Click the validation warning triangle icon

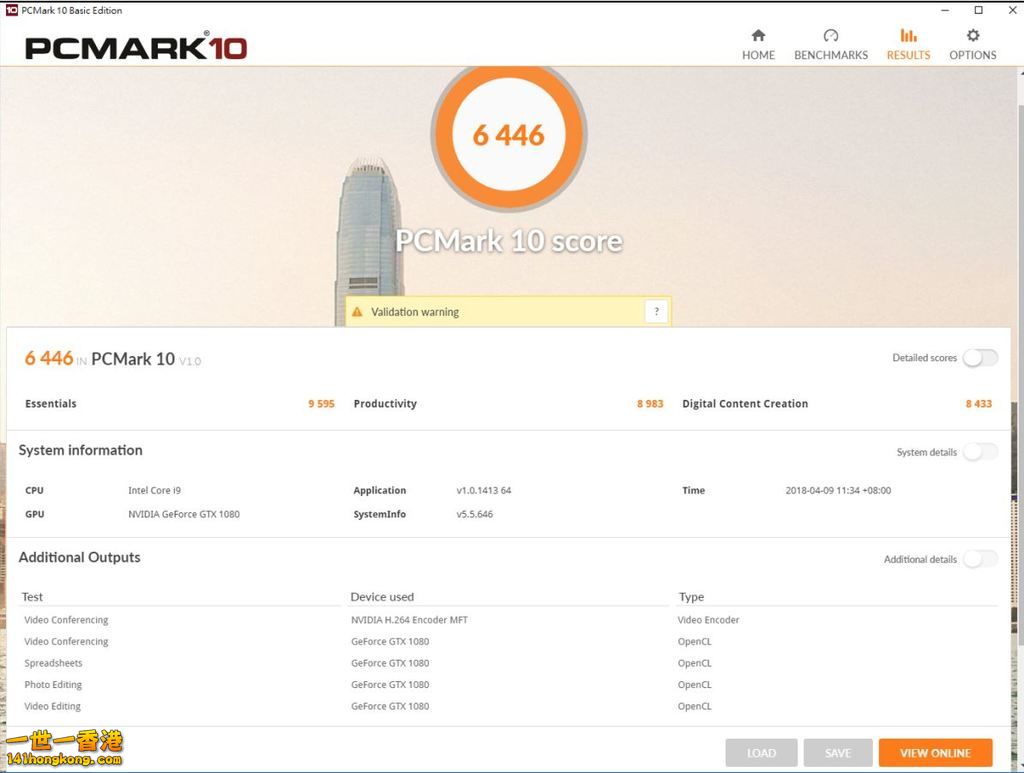coord(357,312)
